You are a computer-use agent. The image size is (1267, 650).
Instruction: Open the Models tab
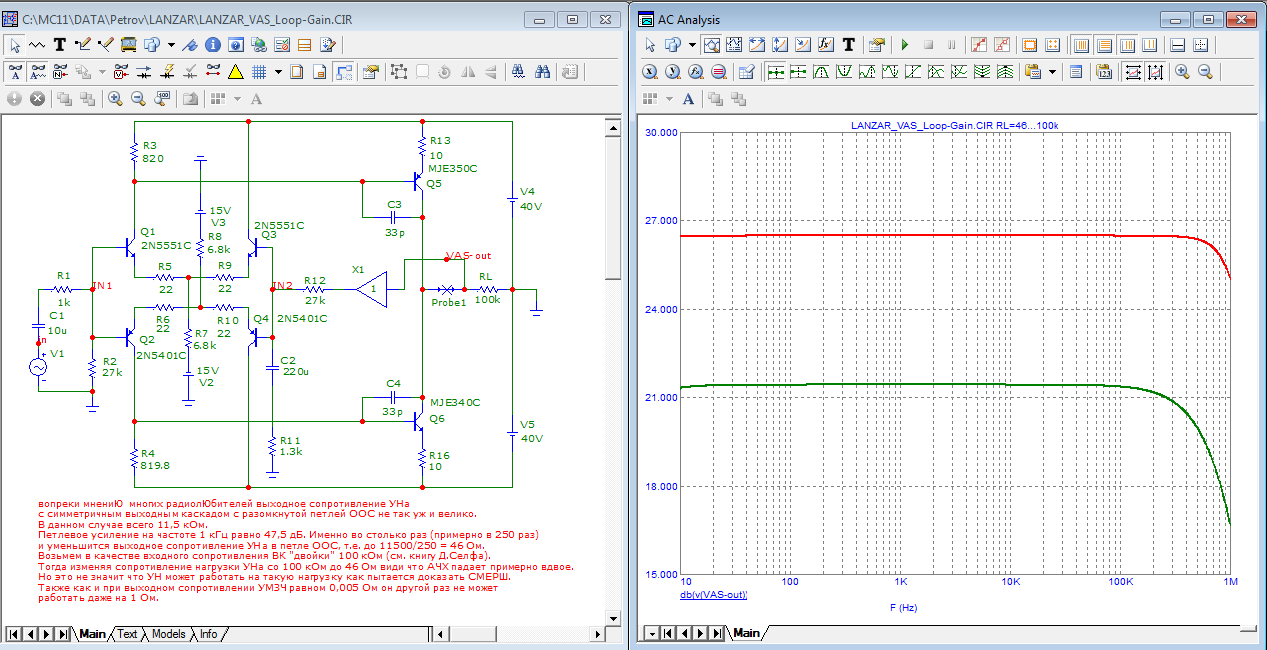(x=168, y=634)
